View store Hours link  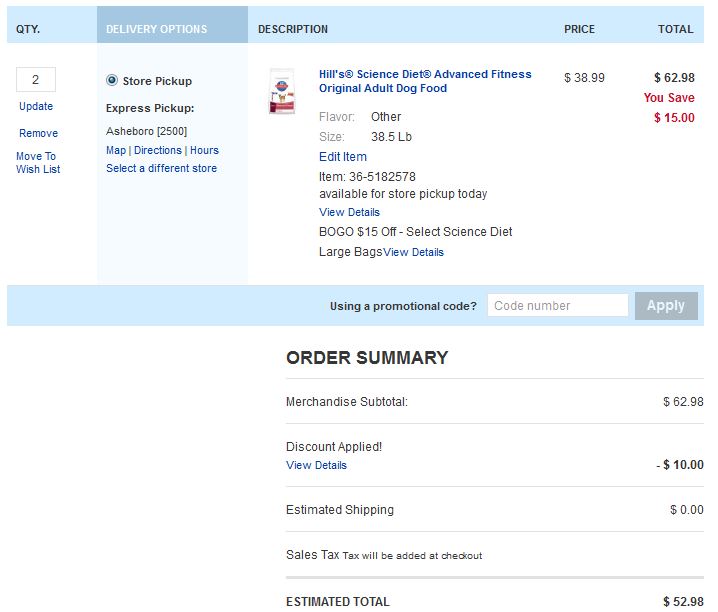pyautogui.click(x=204, y=150)
